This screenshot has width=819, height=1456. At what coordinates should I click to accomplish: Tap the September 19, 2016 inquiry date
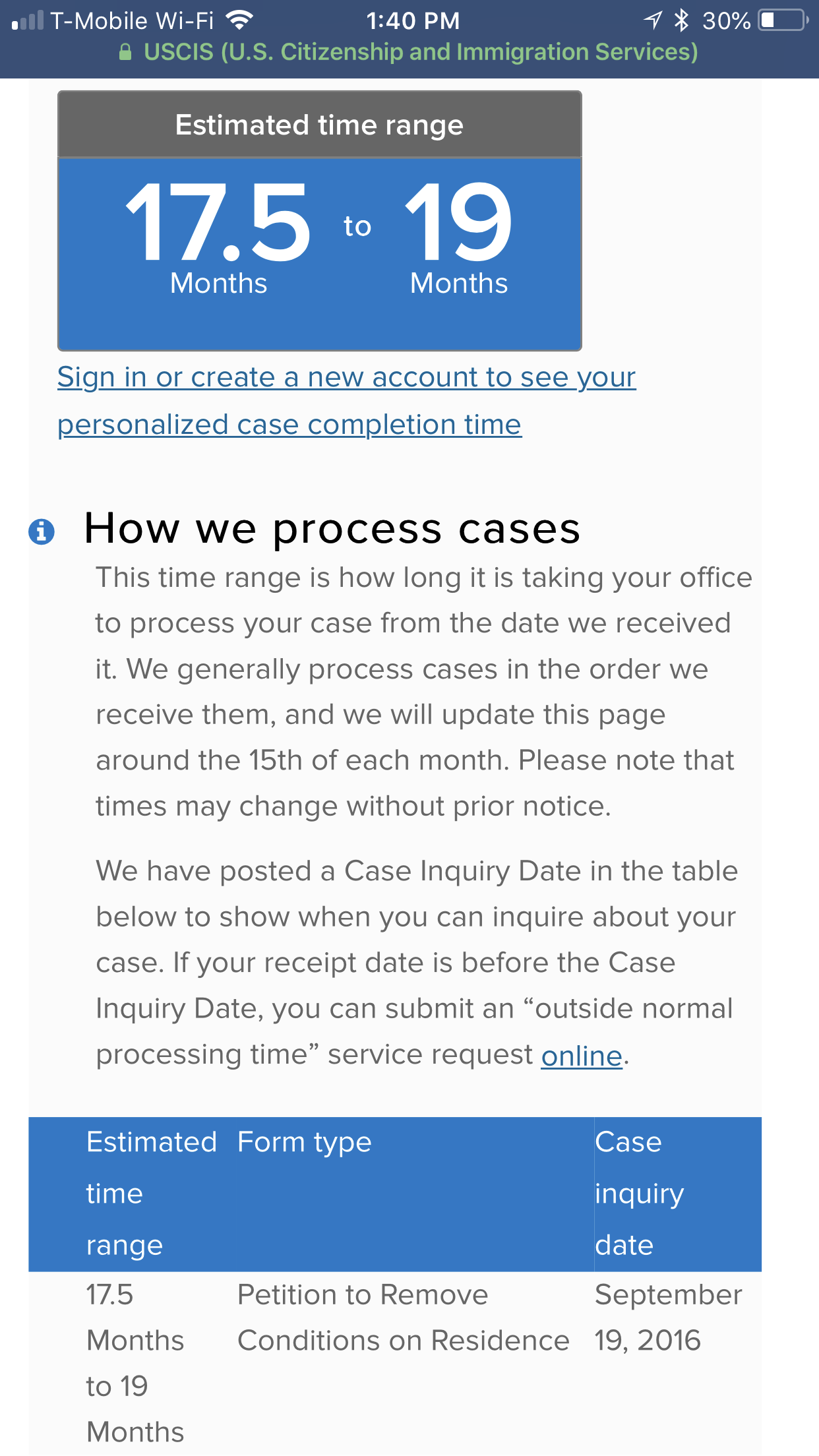669,1318
